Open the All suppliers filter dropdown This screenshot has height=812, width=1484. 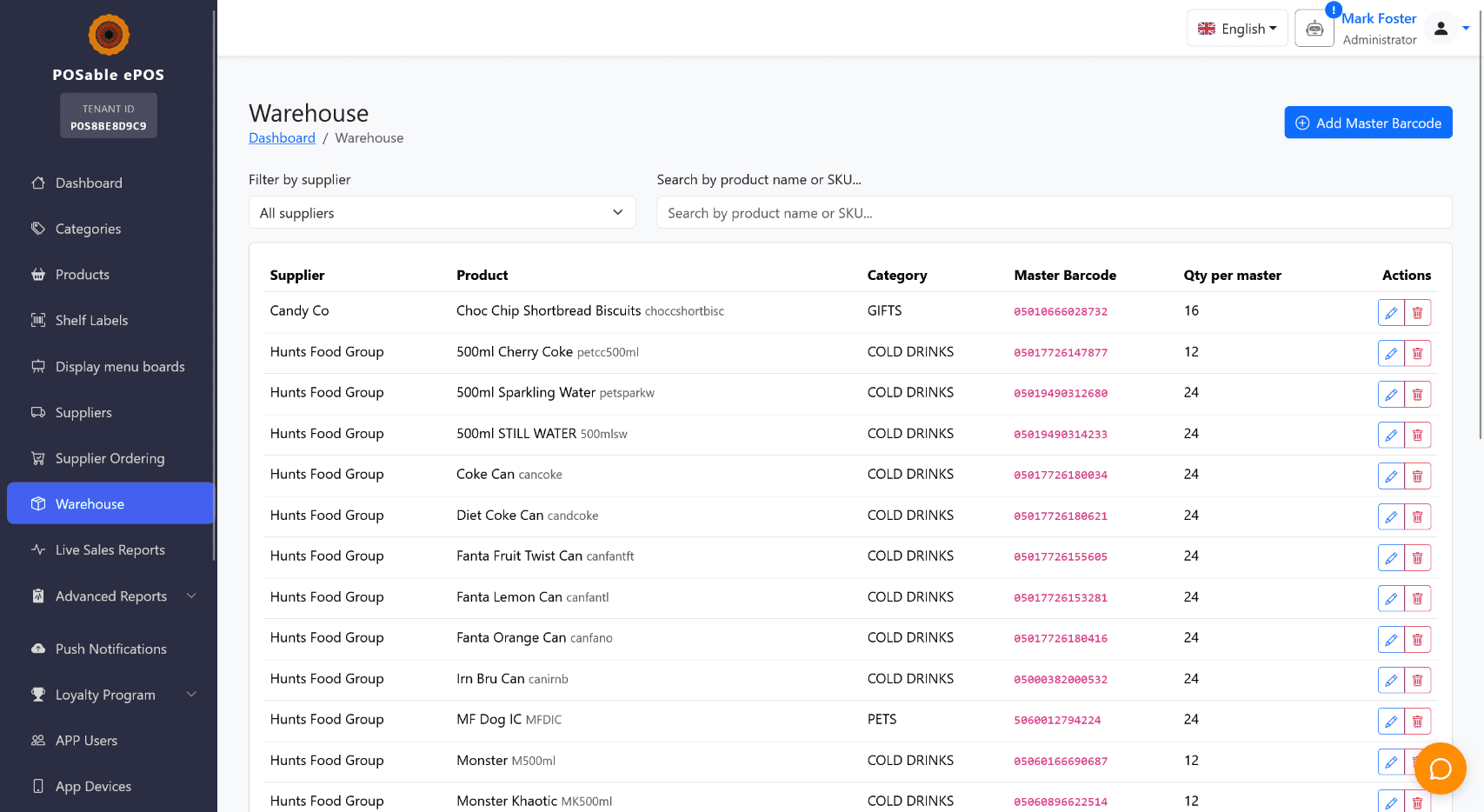pyautogui.click(x=442, y=213)
